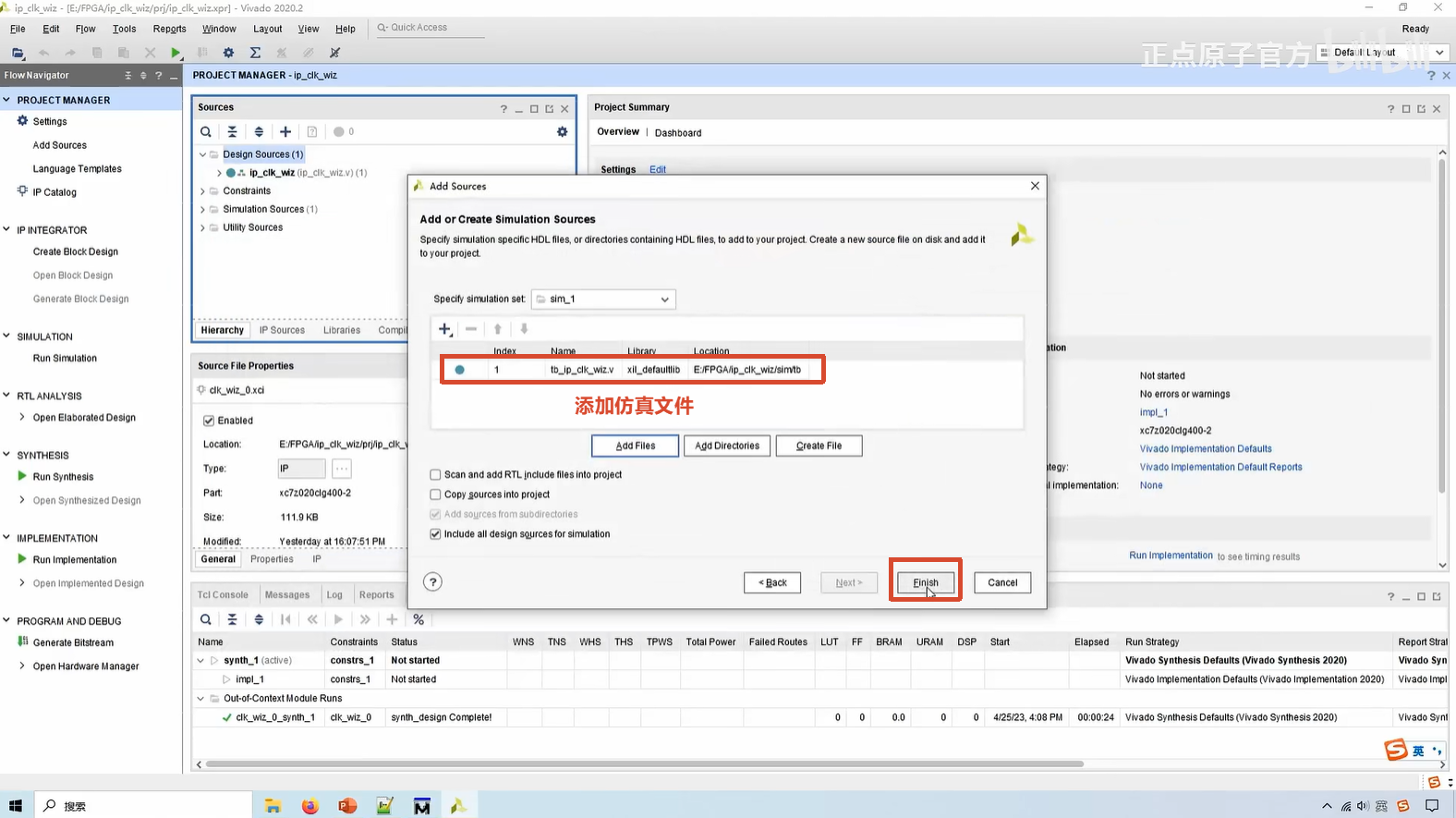Viewport: 1456px width, 818px height.
Task: Uncheck Include all design sources for simulation
Action: click(x=435, y=534)
